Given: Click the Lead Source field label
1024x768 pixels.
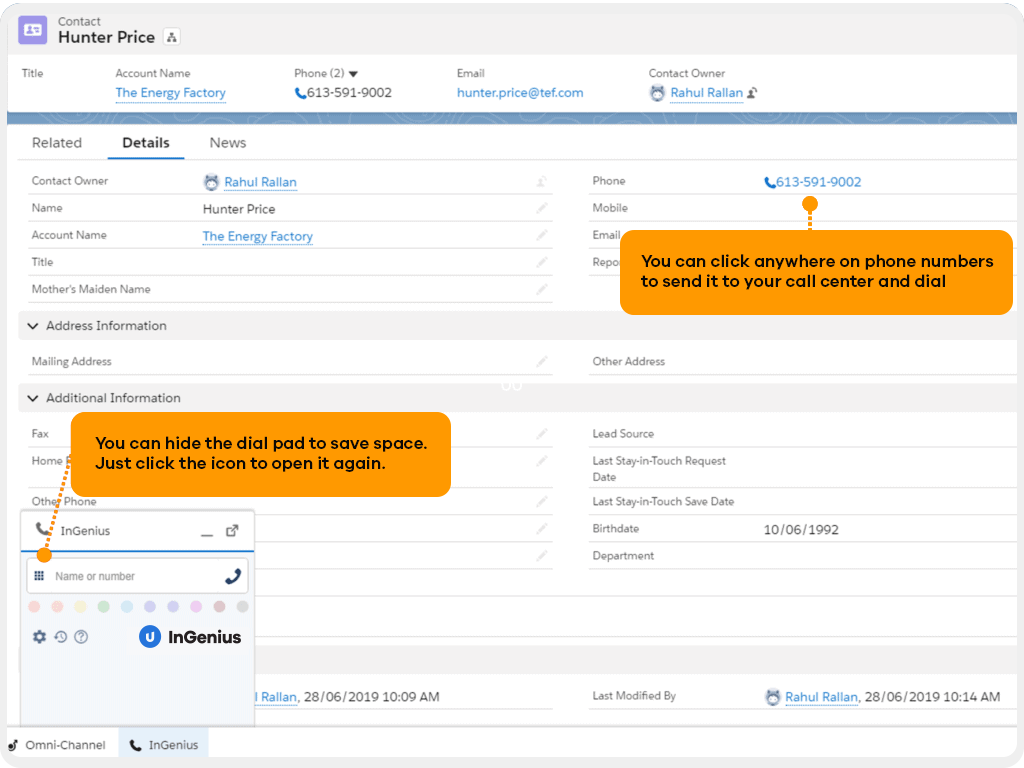Looking at the screenshot, I should tap(623, 434).
